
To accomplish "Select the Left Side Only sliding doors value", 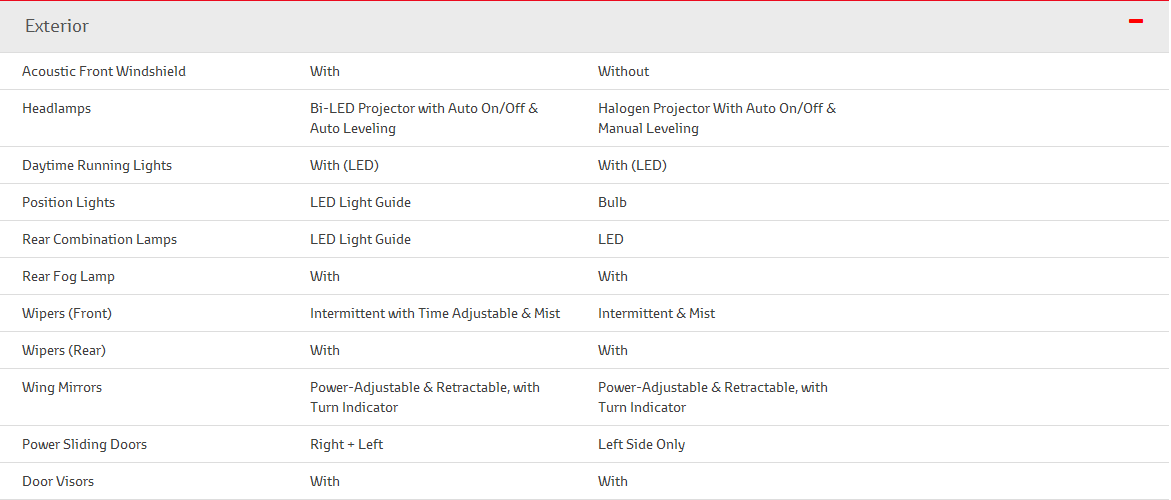I will 642,445.
